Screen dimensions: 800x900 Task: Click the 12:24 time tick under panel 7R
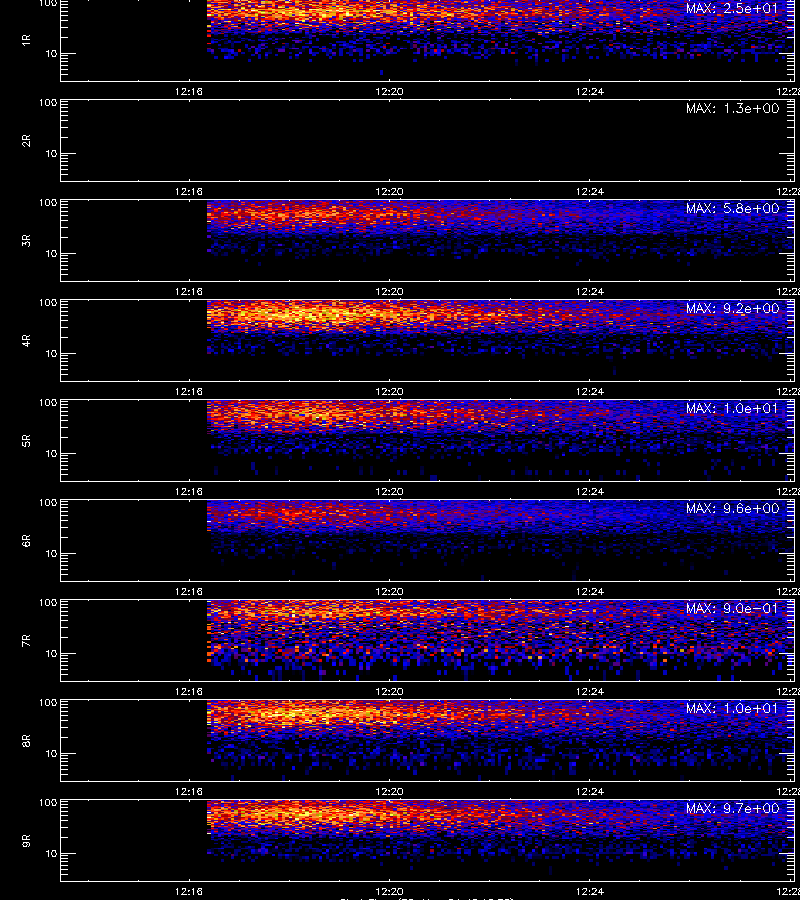tap(590, 692)
